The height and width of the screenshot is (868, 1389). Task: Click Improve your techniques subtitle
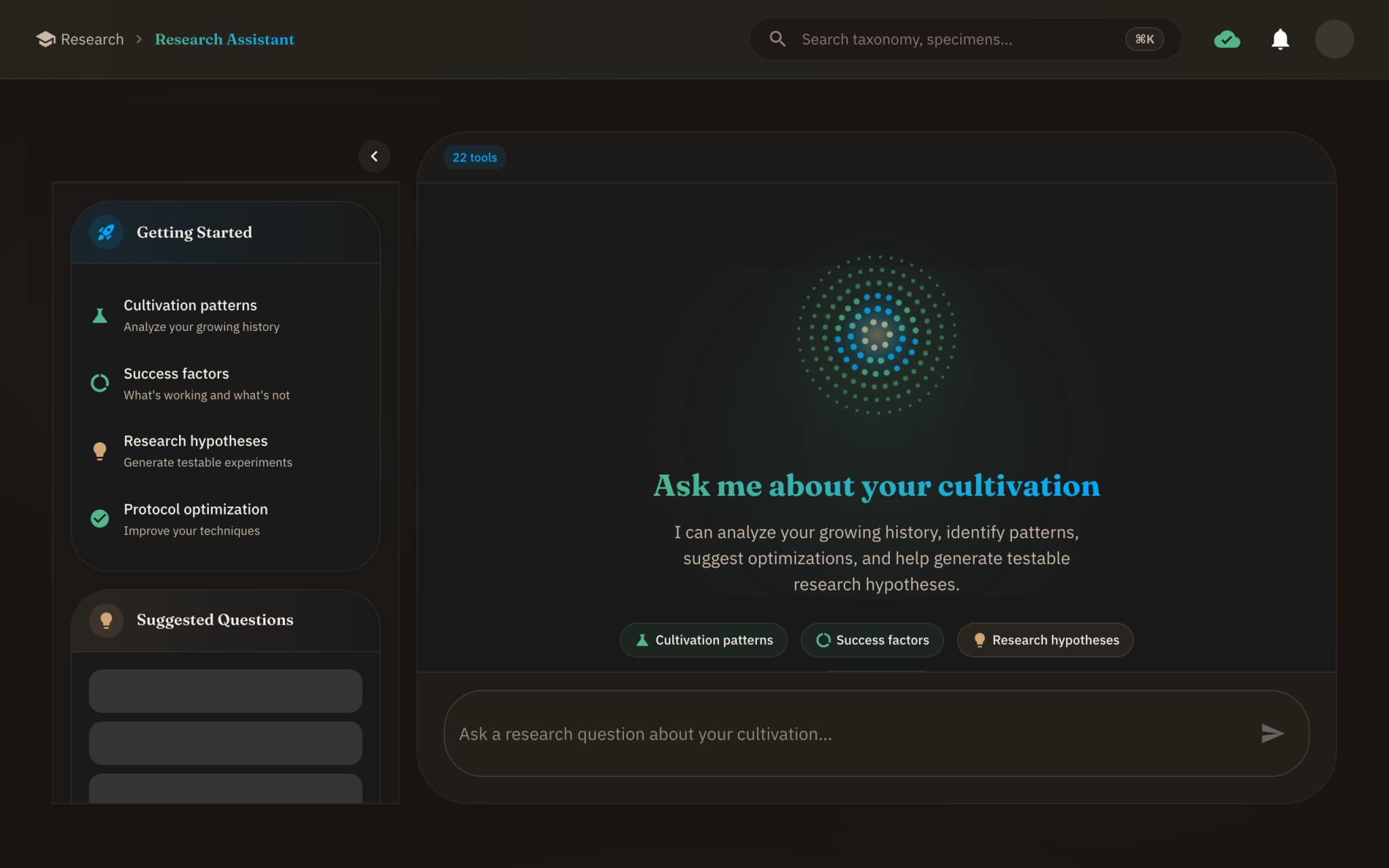coord(191,531)
